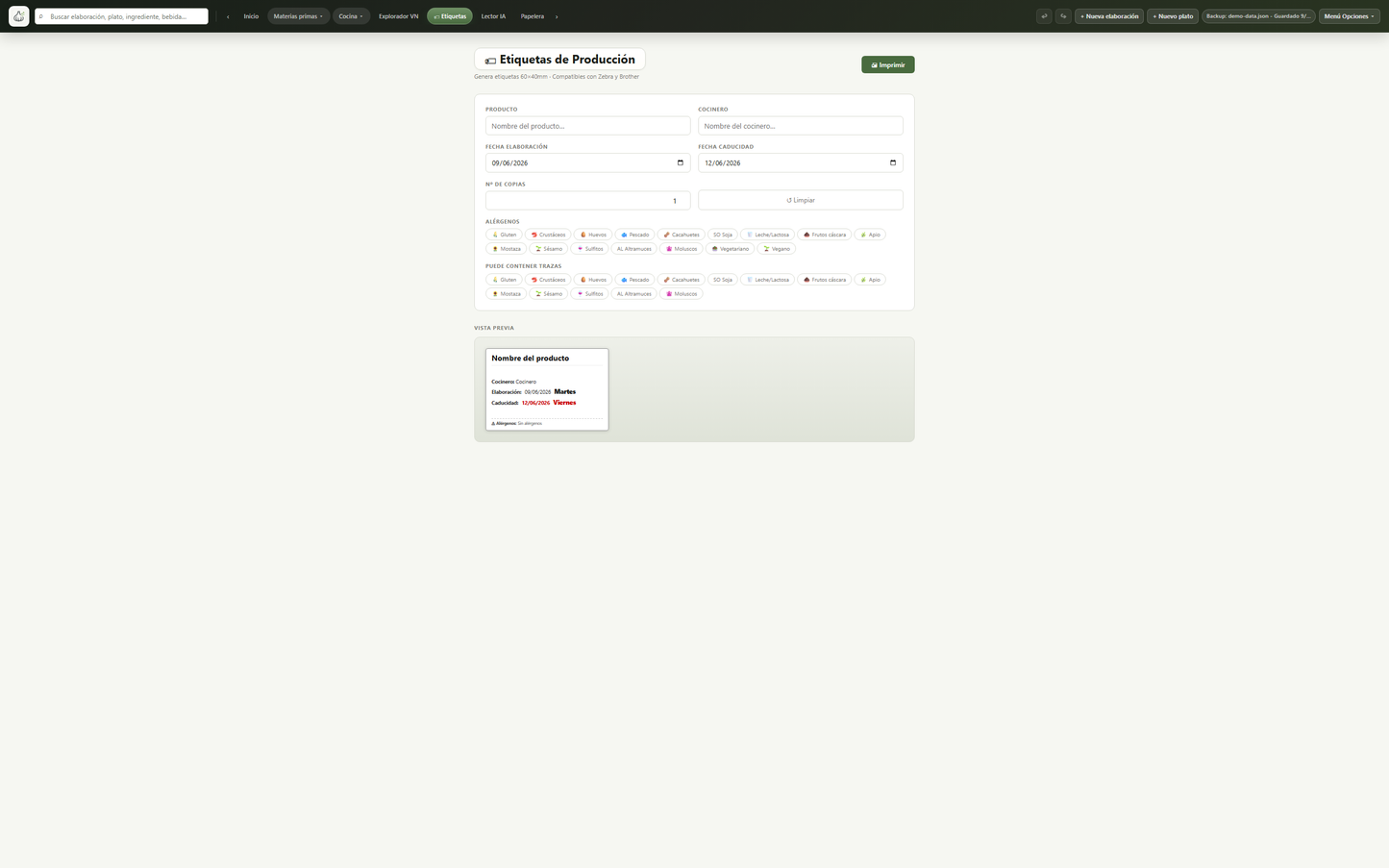Toggle Sésamo under Alérgenos
This screenshot has width=1389, height=868.
548,249
